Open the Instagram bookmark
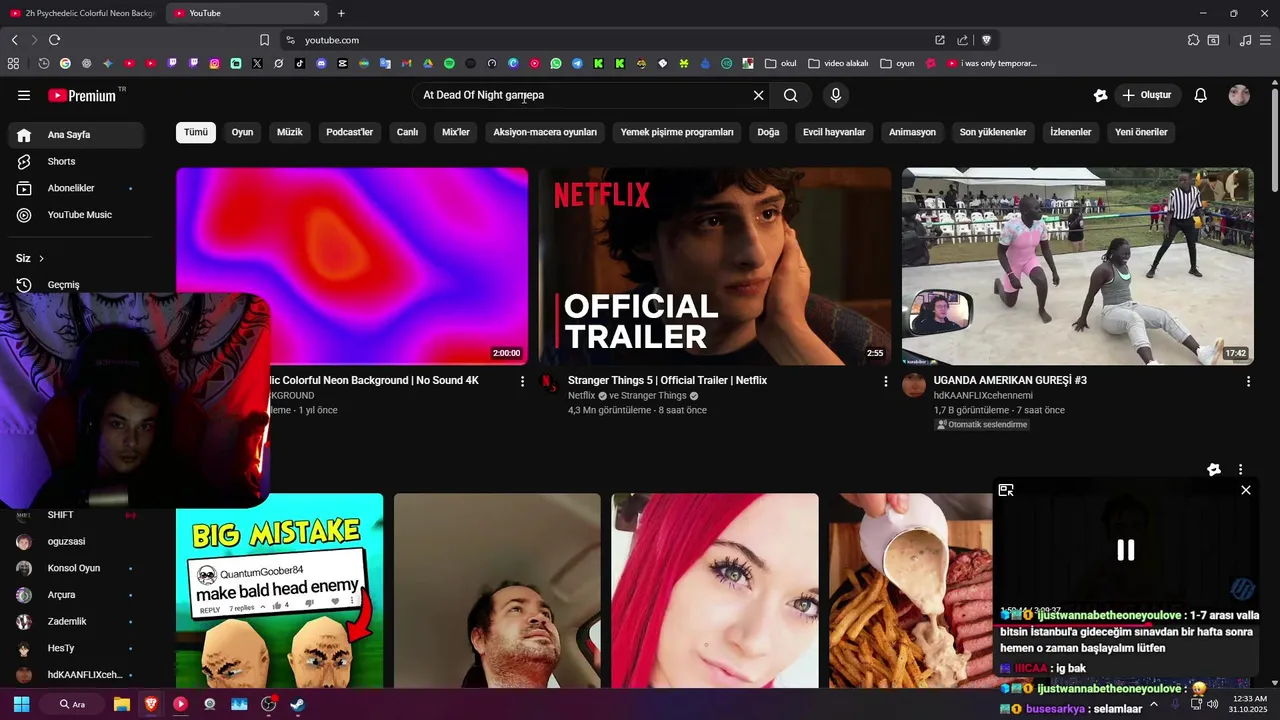 [x=214, y=63]
